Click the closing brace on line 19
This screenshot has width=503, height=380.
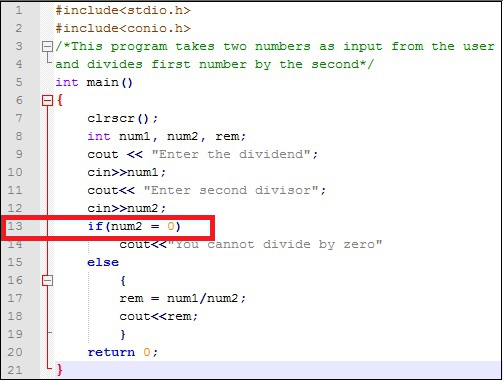pyautogui.click(x=123, y=334)
